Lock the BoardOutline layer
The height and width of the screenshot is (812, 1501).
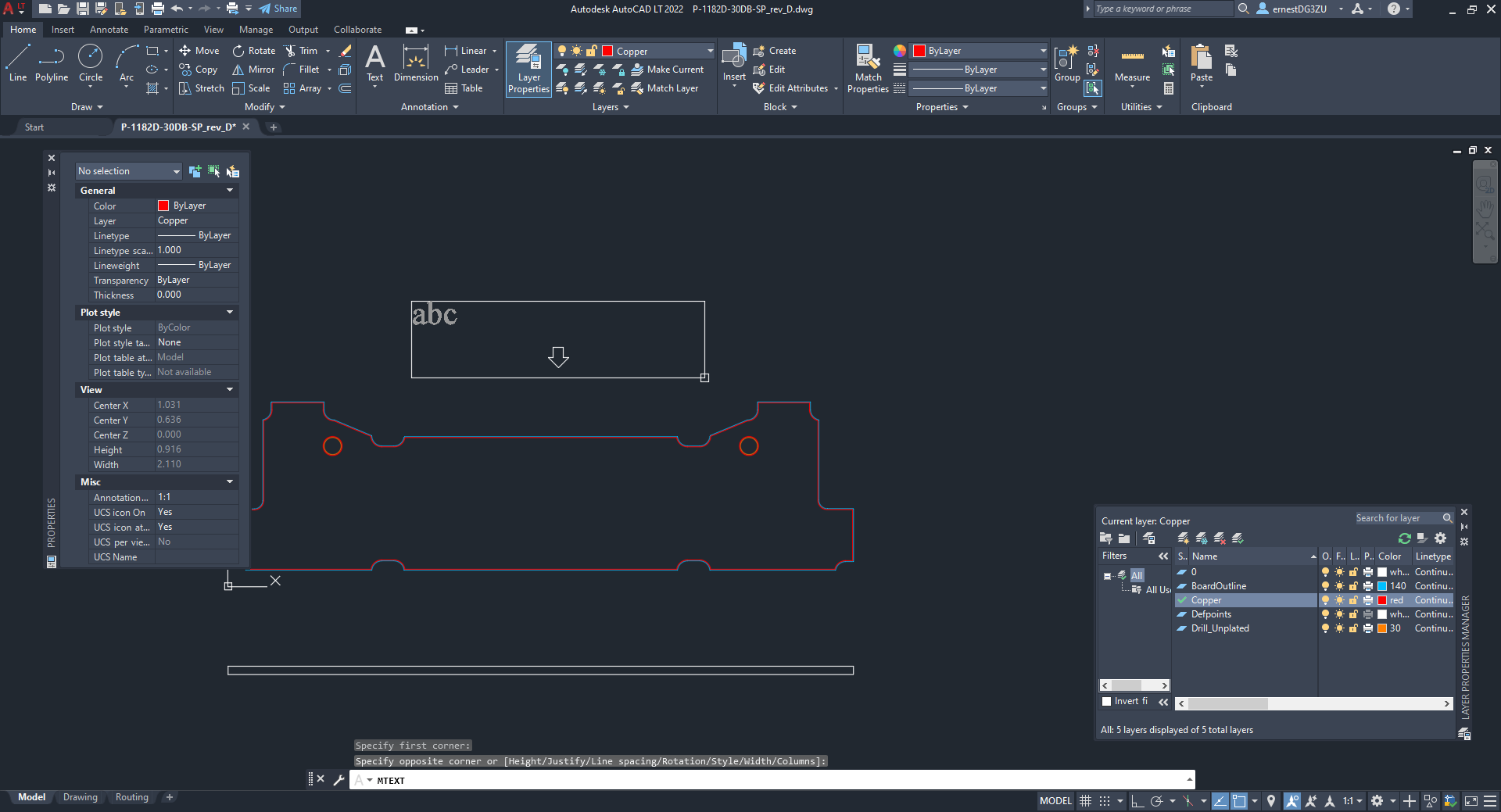(1352, 585)
